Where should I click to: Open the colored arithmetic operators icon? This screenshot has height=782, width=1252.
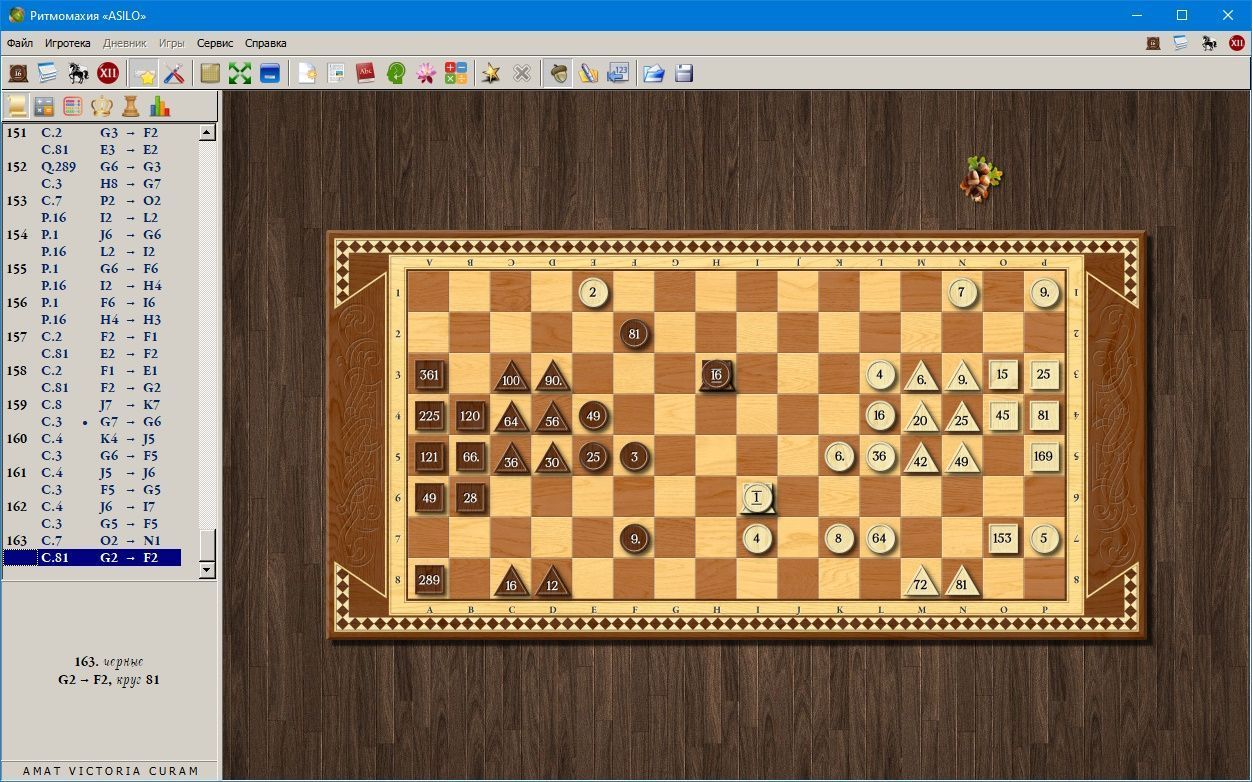pos(456,73)
